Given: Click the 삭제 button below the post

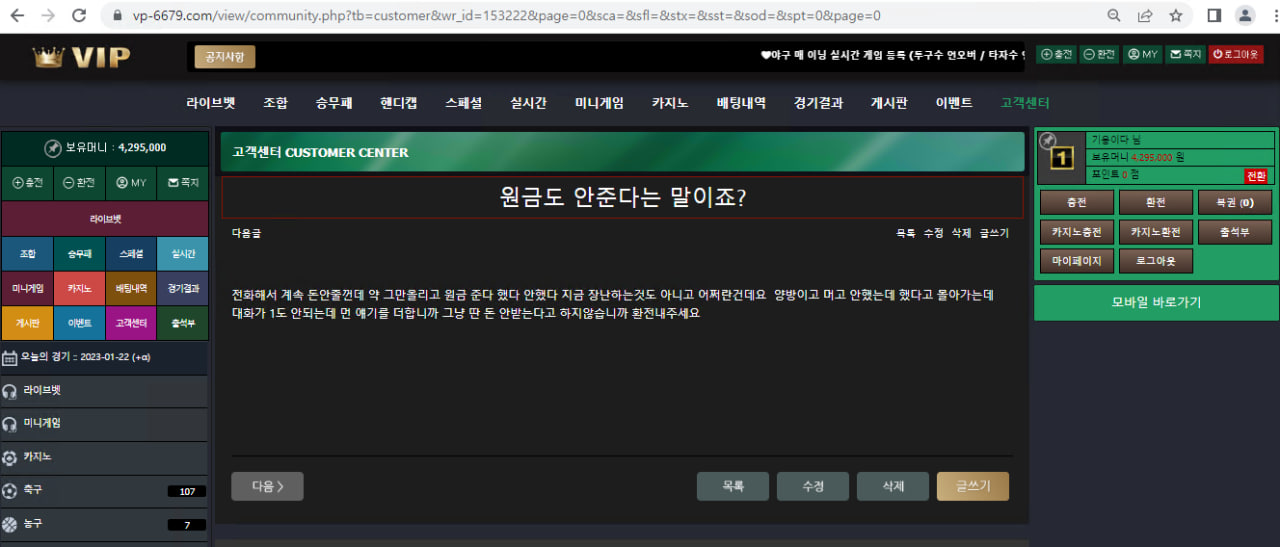Looking at the screenshot, I should click(892, 486).
